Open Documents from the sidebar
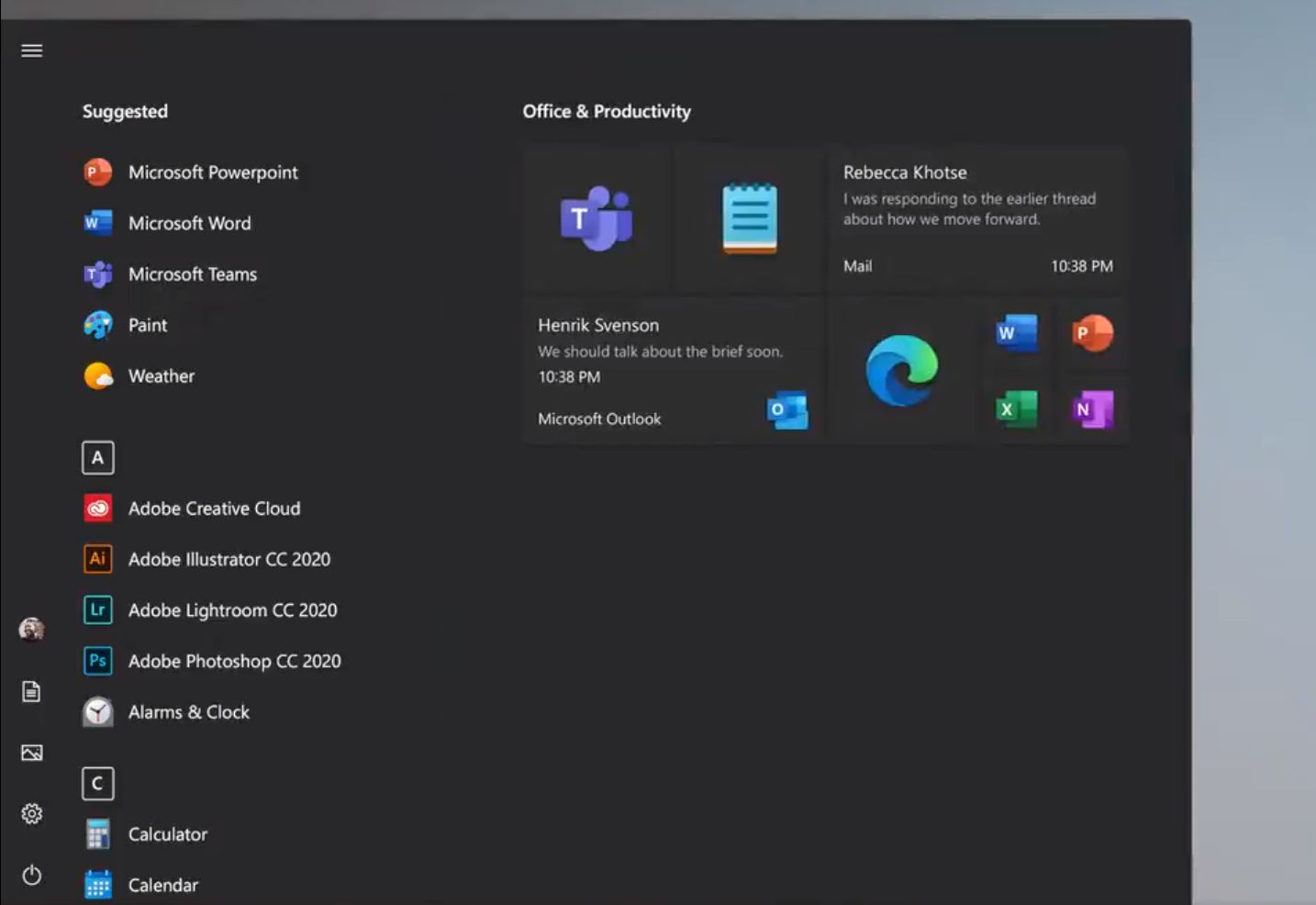 (x=32, y=691)
